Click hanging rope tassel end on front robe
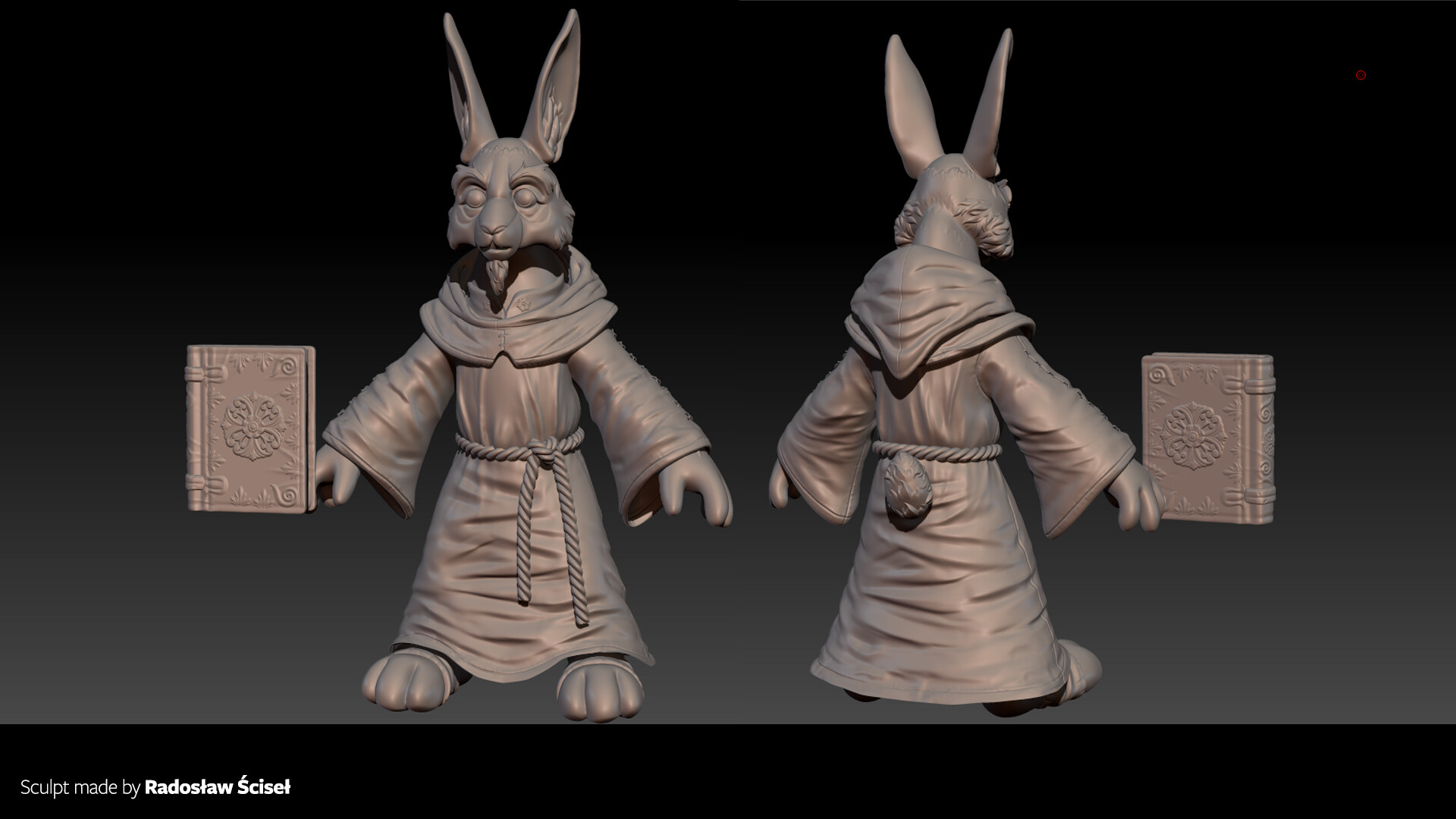Screen dimensions: 1456x819 581,613
